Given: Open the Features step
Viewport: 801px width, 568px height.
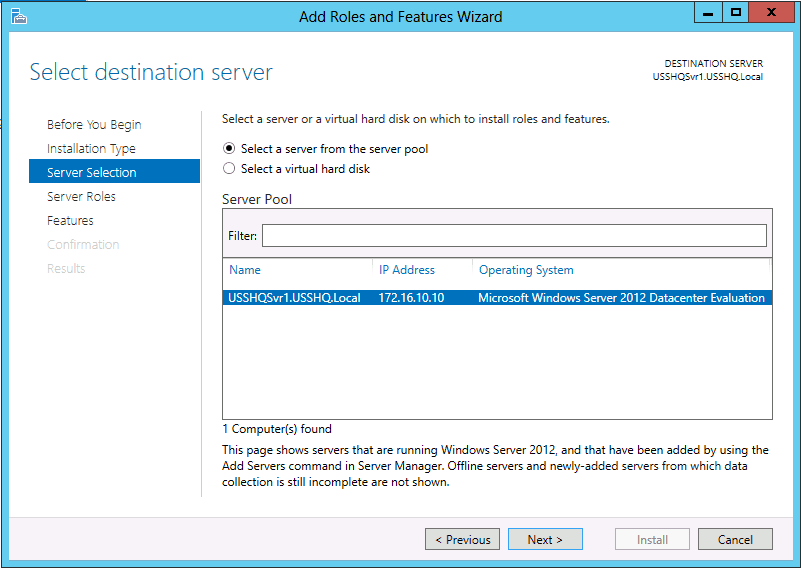Looking at the screenshot, I should (70, 221).
